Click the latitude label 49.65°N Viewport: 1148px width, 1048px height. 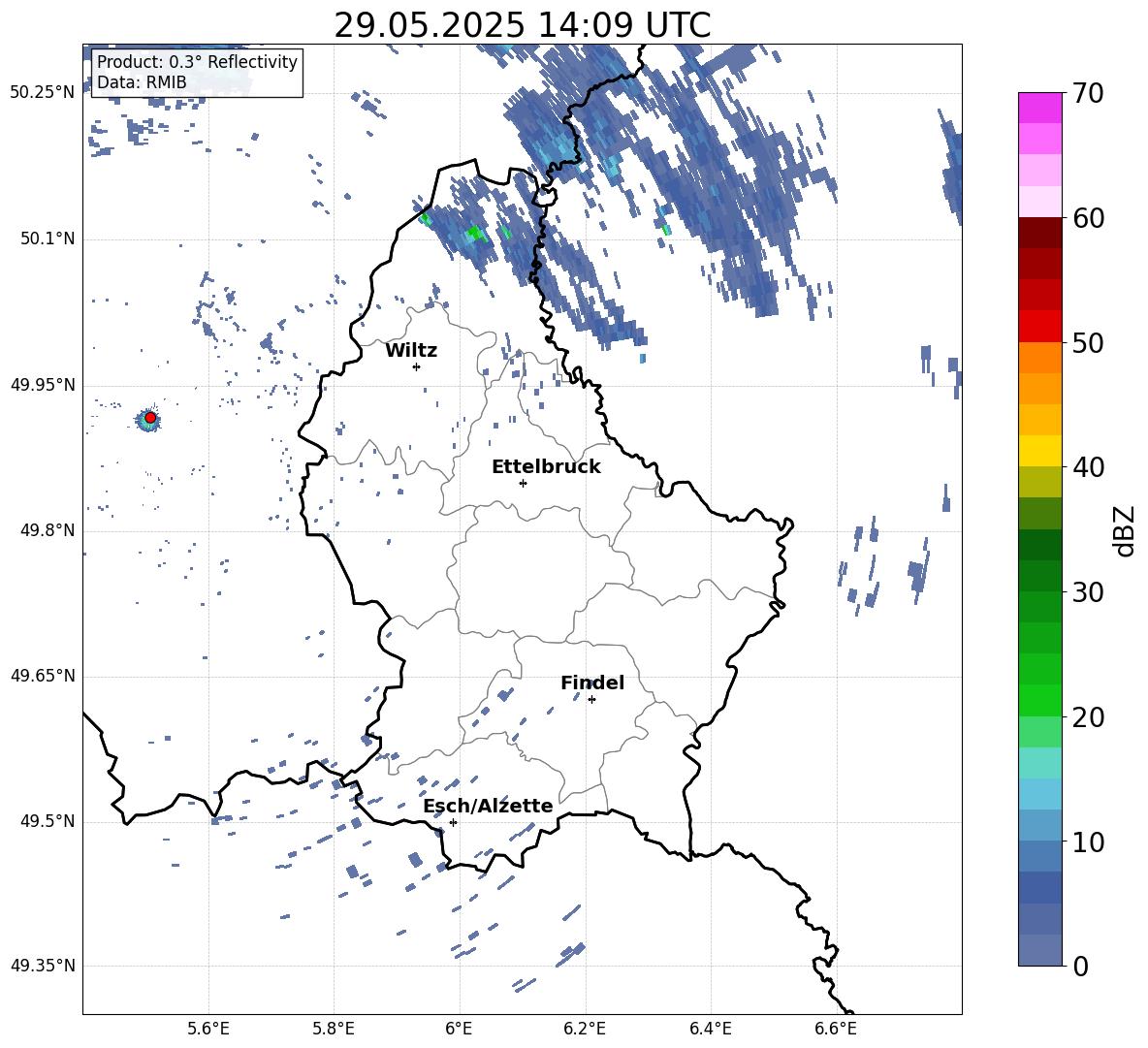coord(43,677)
